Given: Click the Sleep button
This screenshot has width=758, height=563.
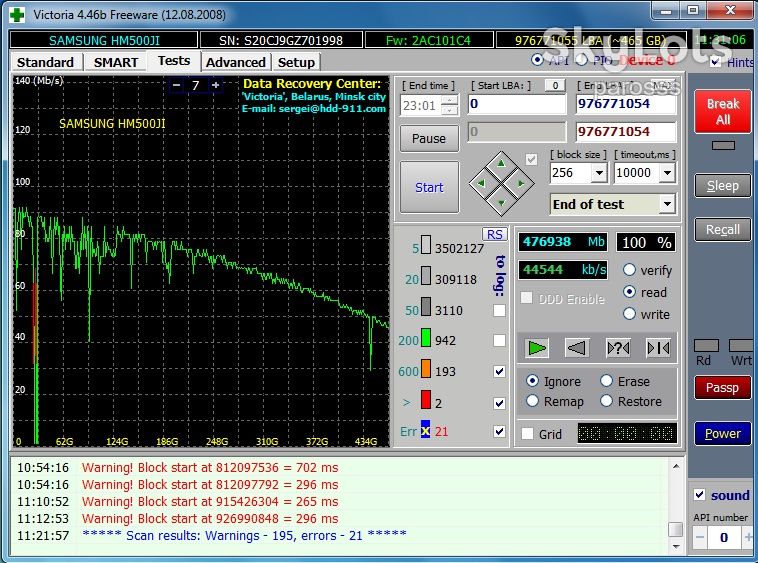Looking at the screenshot, I should coord(723,186).
